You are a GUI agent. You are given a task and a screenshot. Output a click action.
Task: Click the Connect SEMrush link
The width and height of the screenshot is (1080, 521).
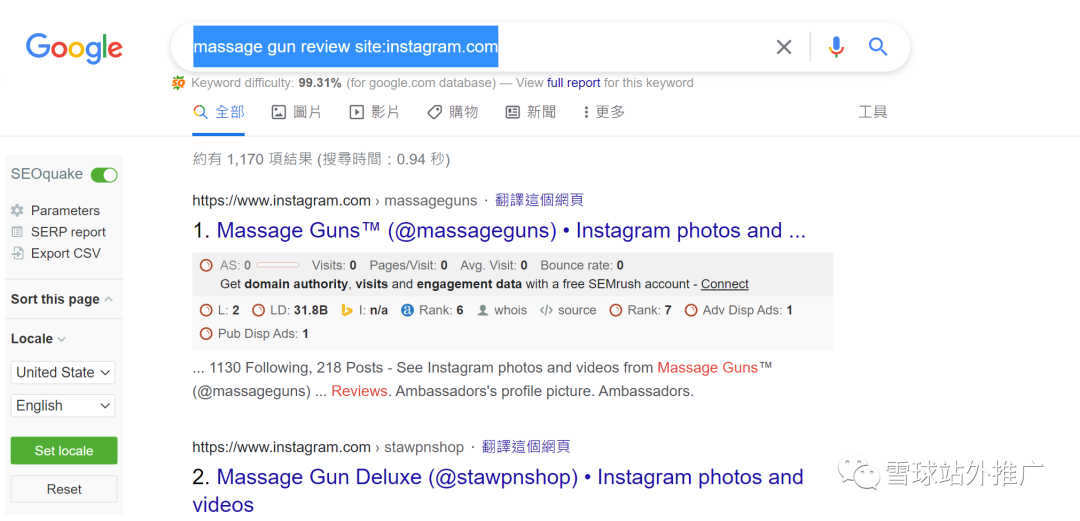coord(725,284)
